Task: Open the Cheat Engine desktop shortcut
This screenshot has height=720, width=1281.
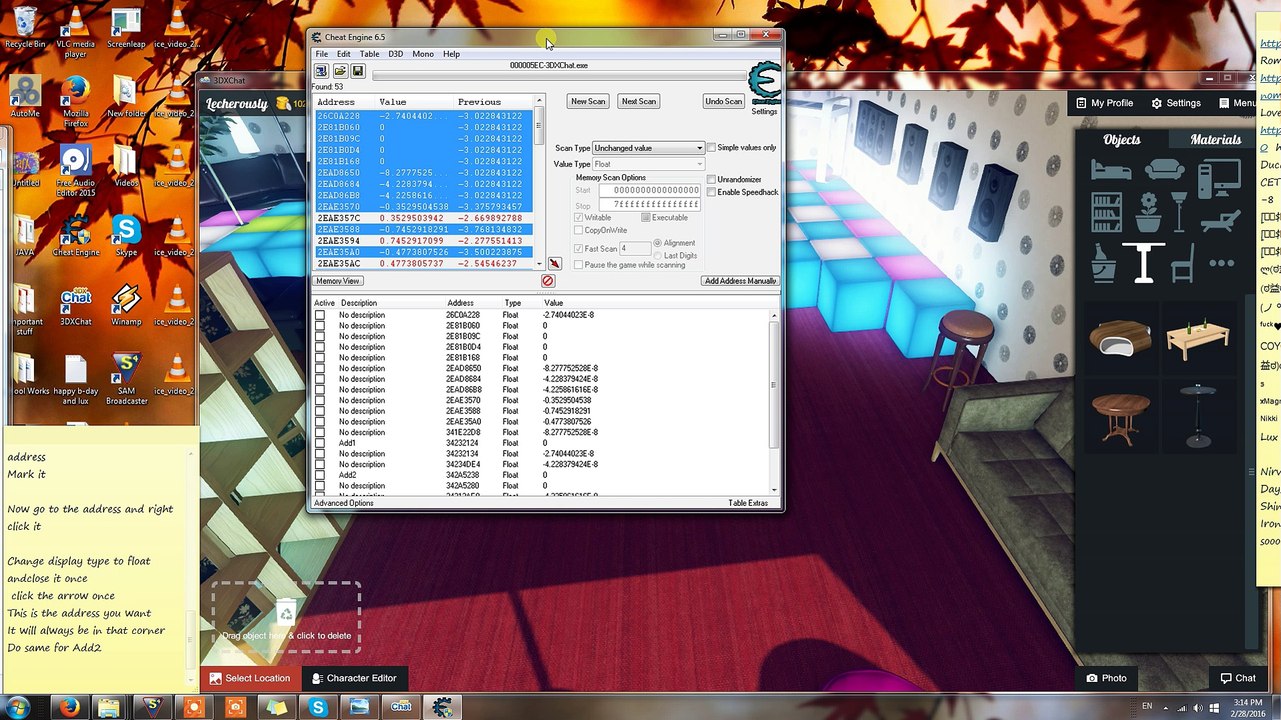Action: (x=76, y=237)
